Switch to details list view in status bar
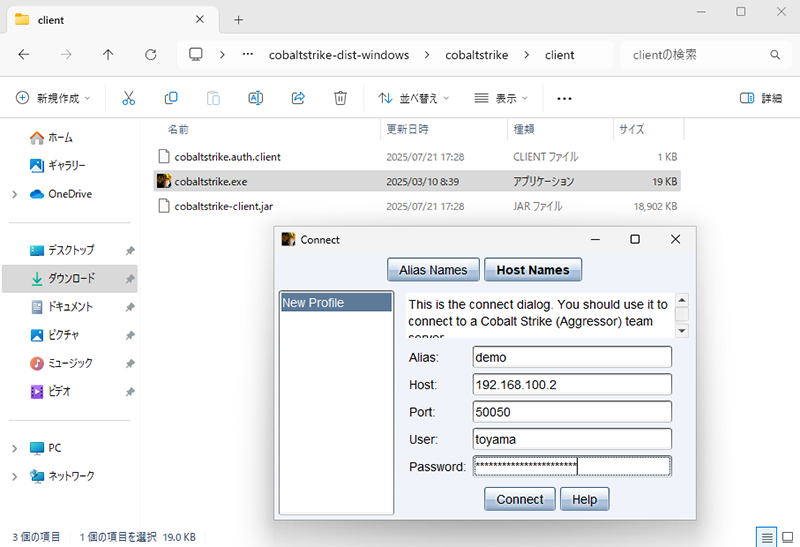Screen dimensions: 800x547 [766, 537]
